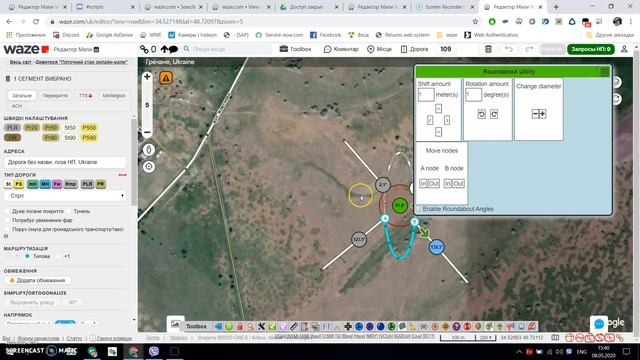Open the 'Коментар' menu in top bar
Image resolution: width=640 pixels, height=360 pixels.
[341, 49]
